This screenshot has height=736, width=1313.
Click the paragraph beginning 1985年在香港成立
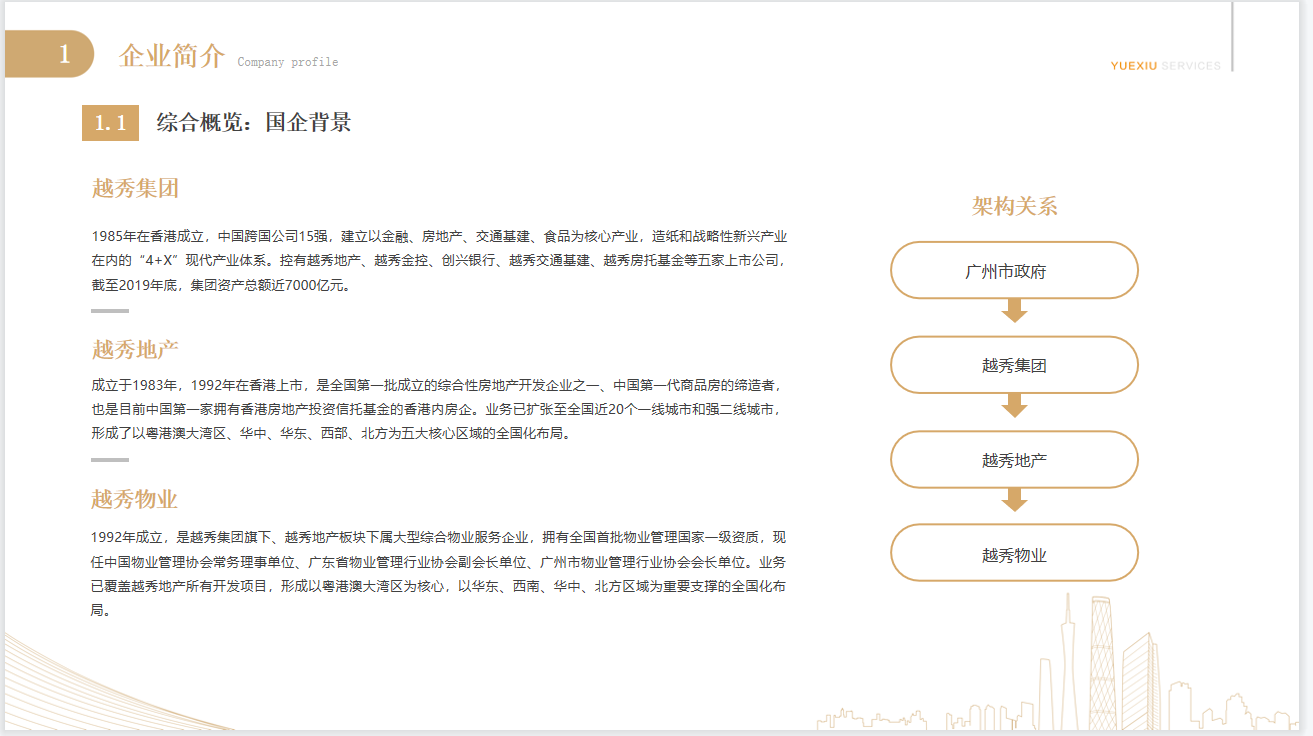438,261
